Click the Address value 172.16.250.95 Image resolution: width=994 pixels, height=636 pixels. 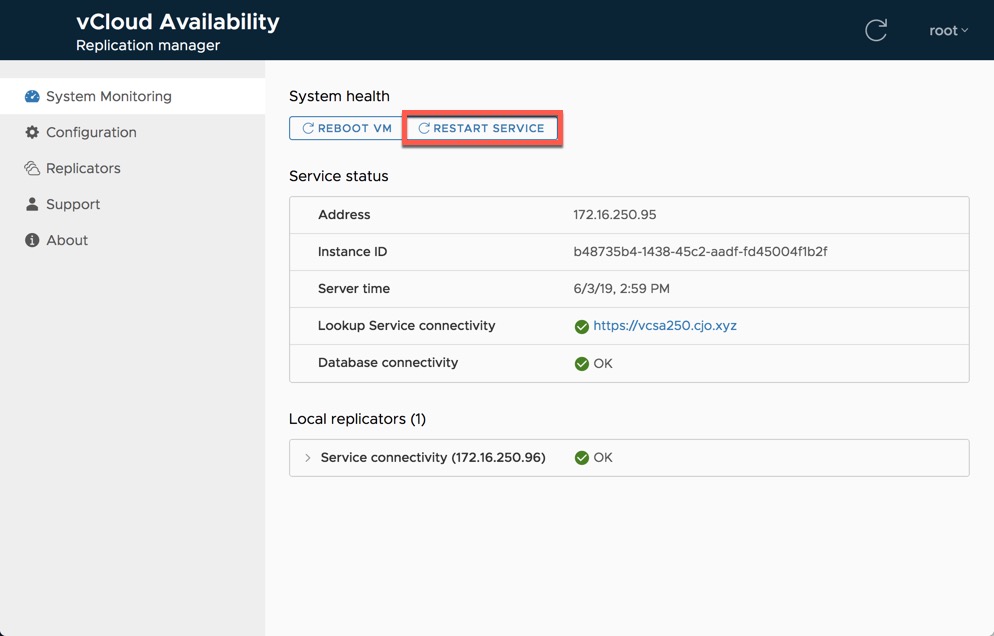[x=614, y=215]
